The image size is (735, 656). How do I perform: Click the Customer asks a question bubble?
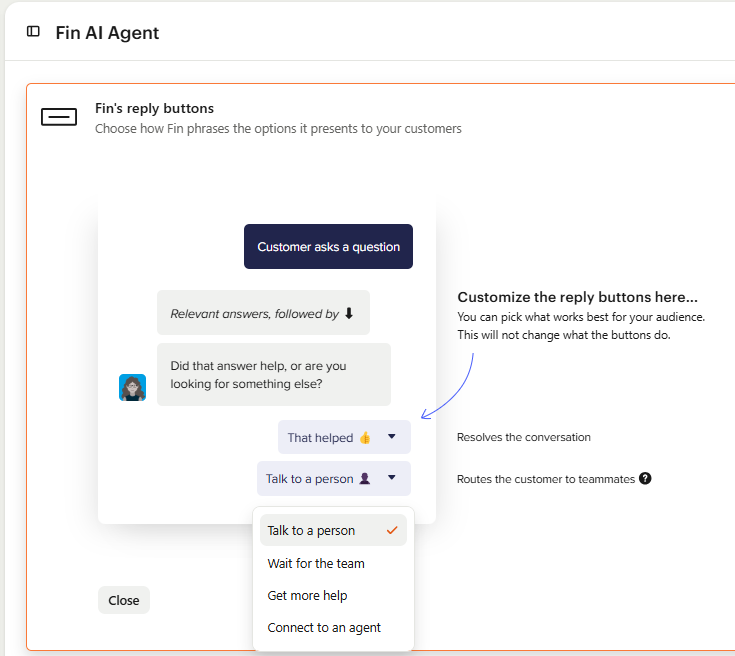[328, 247]
